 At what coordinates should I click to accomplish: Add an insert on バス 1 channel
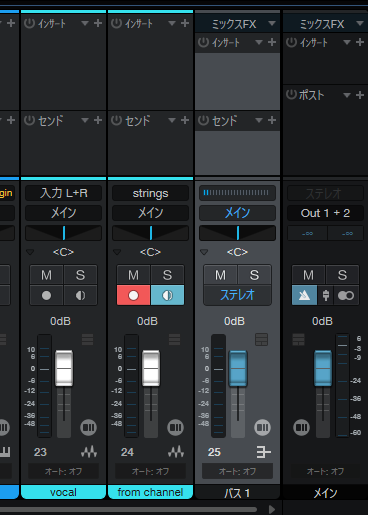point(272,42)
